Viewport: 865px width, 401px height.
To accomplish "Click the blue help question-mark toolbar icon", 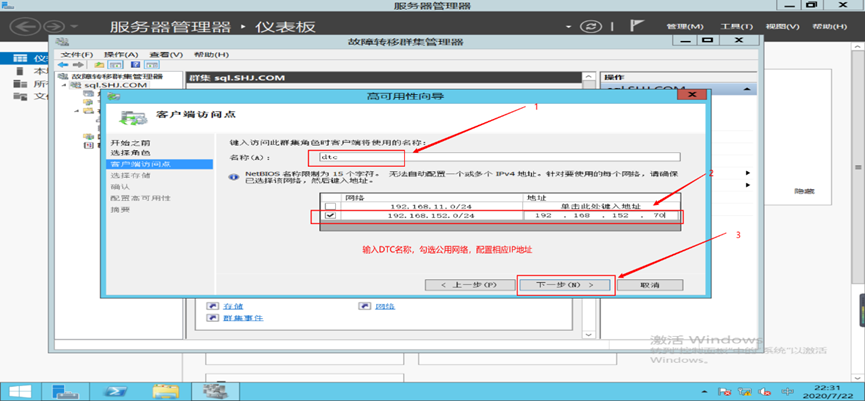I will point(135,65).
